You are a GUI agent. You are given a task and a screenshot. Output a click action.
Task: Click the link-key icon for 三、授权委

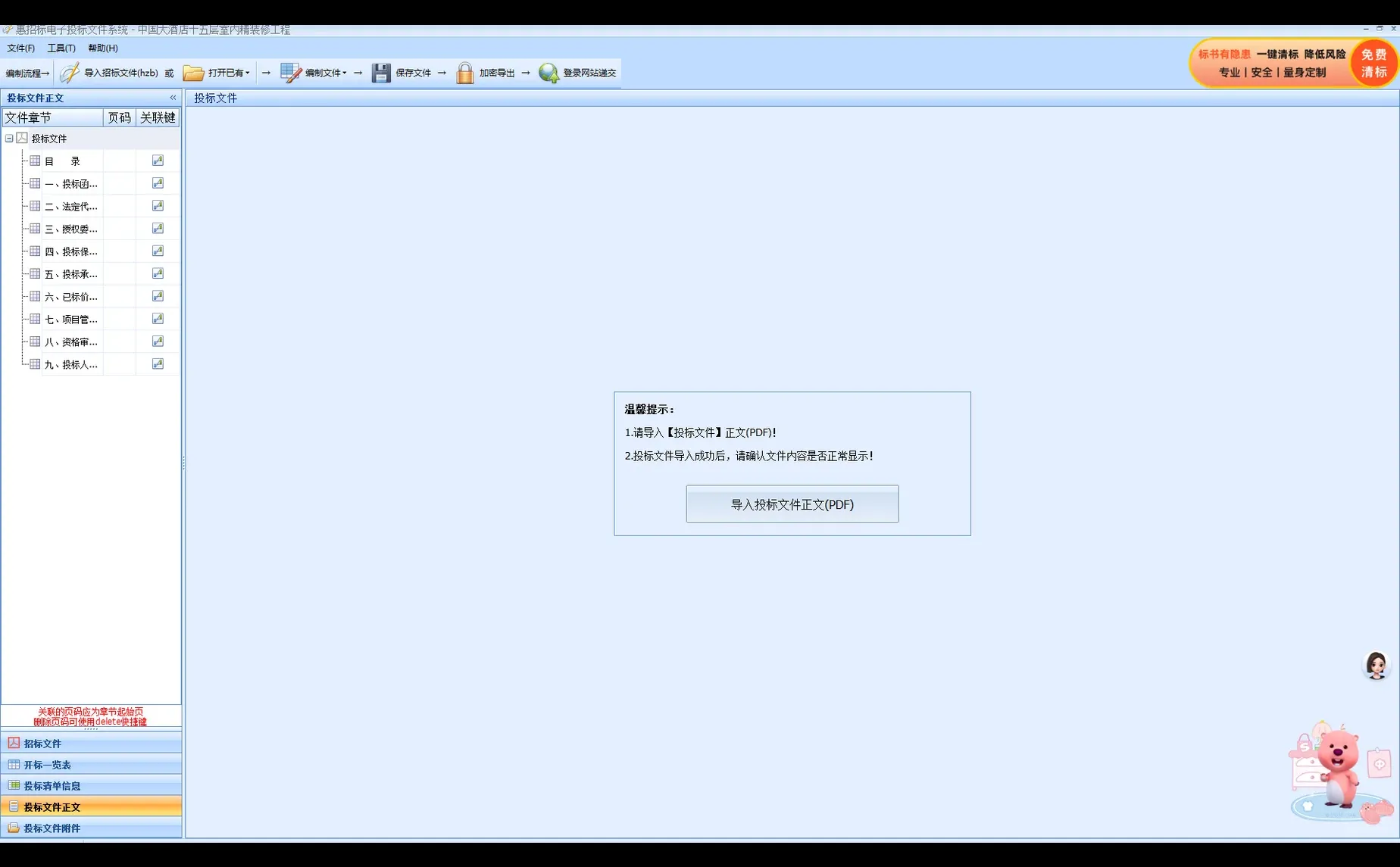(158, 229)
